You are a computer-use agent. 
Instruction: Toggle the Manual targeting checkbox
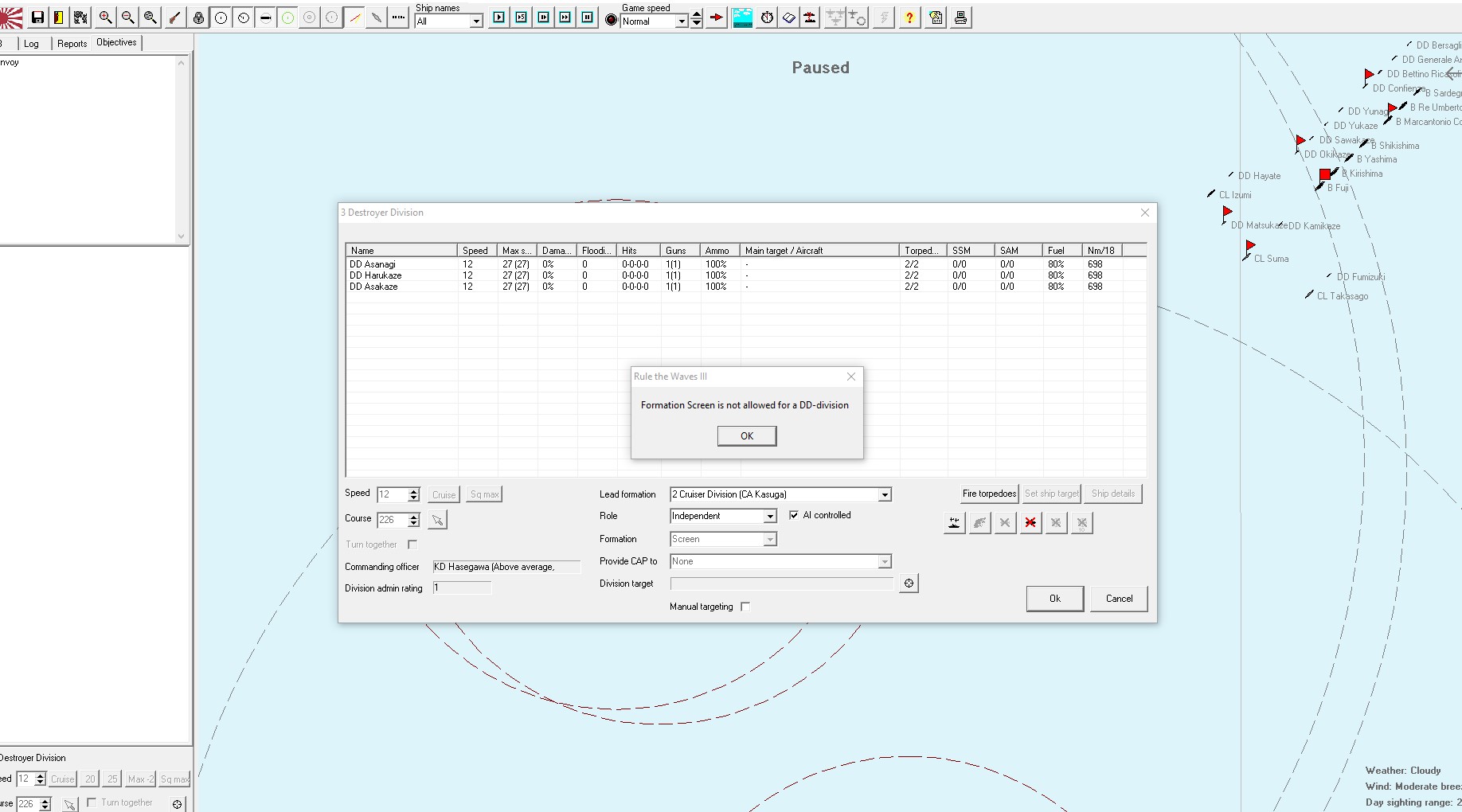tap(745, 607)
